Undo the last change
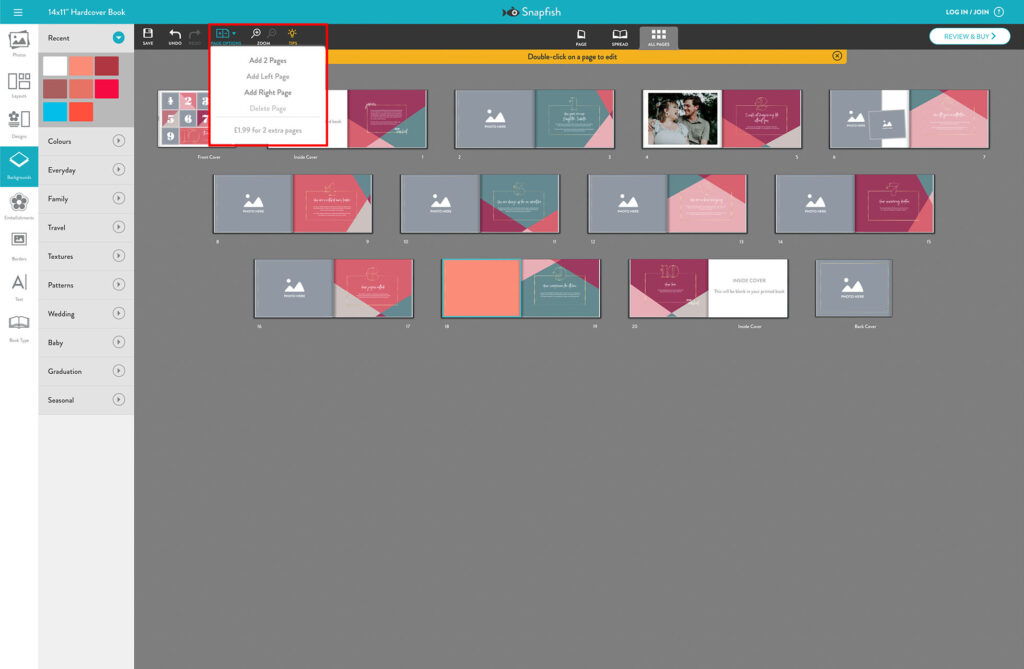The height and width of the screenshot is (669, 1024). coord(174,36)
